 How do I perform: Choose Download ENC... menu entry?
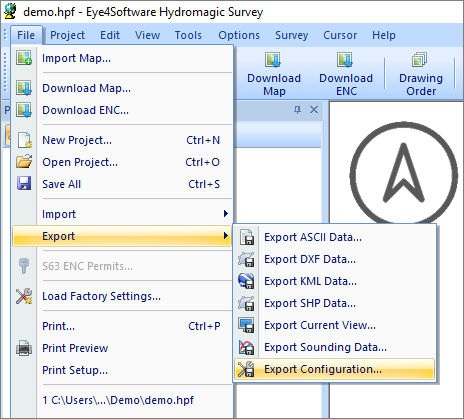coord(122,110)
